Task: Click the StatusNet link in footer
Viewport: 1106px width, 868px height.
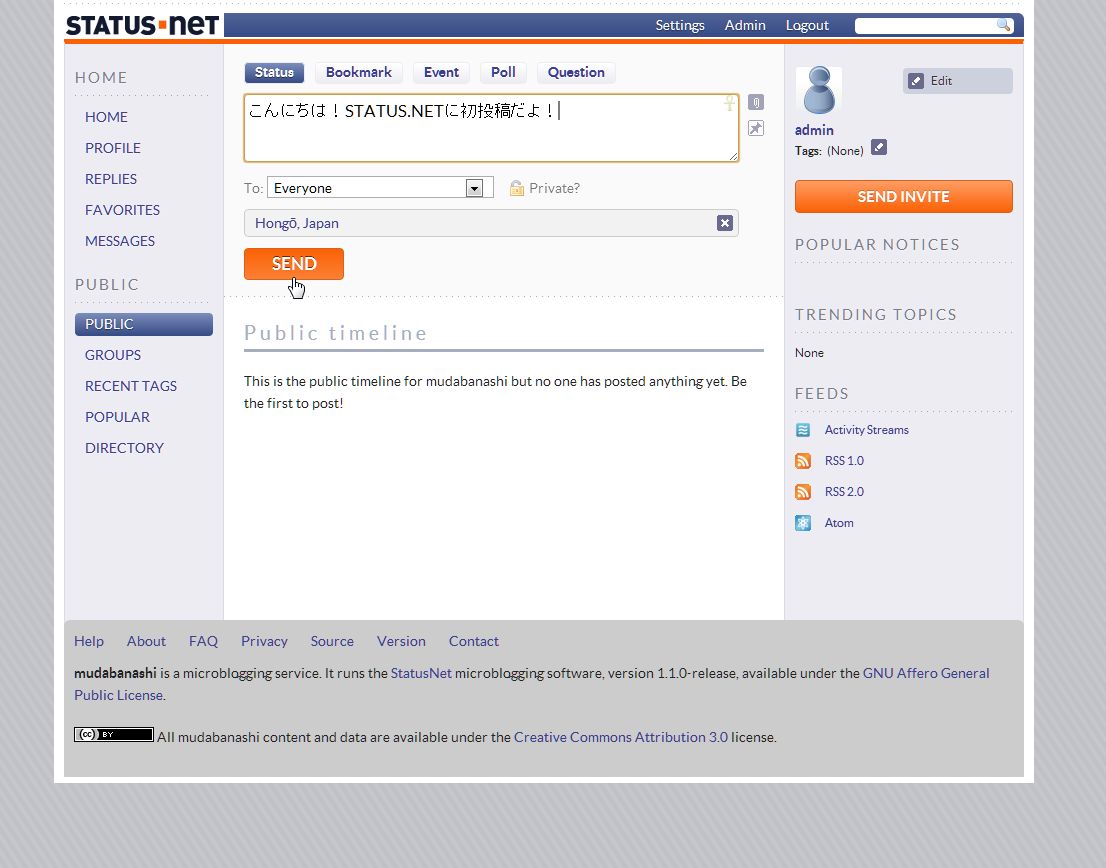Action: (x=421, y=673)
